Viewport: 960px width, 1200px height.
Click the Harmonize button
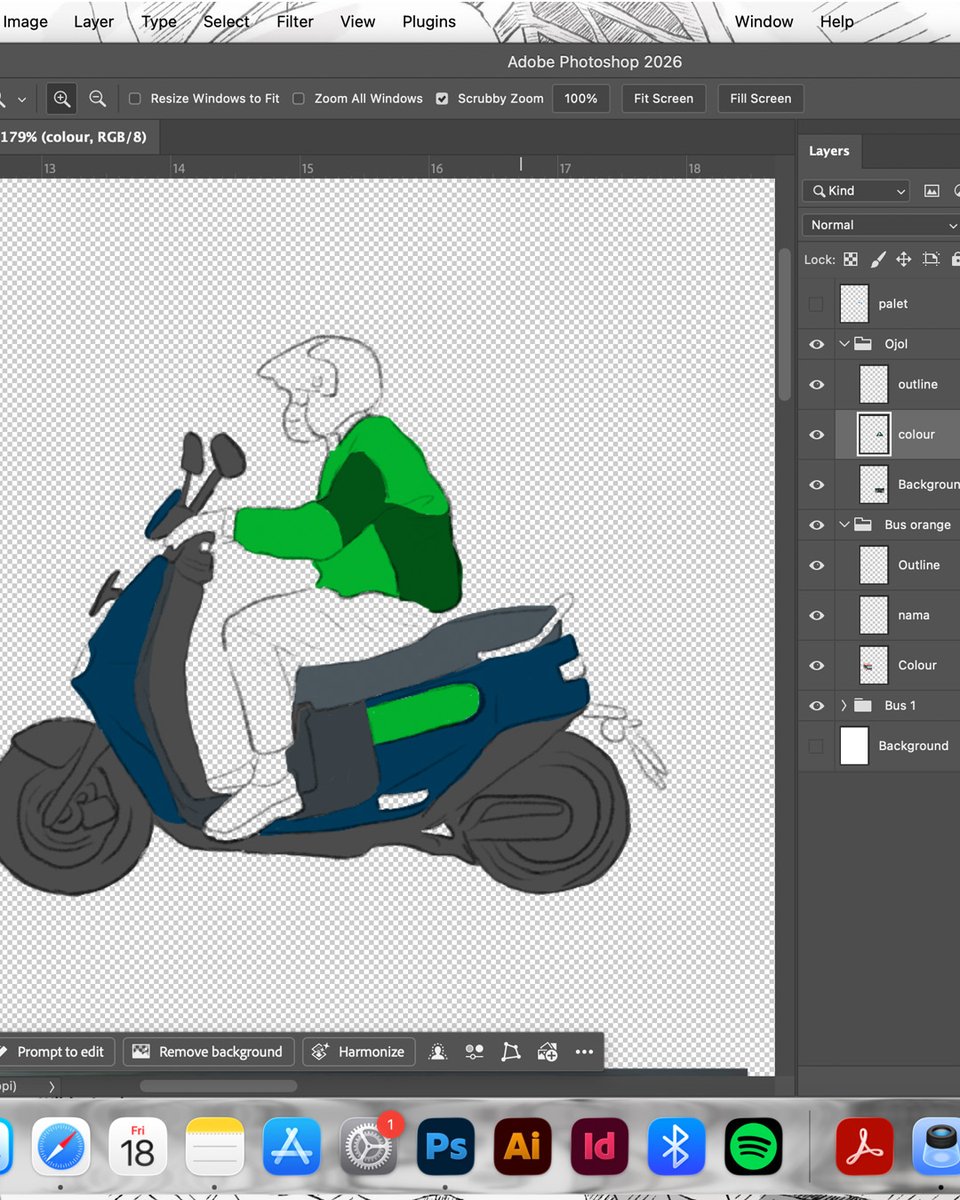pos(358,1051)
